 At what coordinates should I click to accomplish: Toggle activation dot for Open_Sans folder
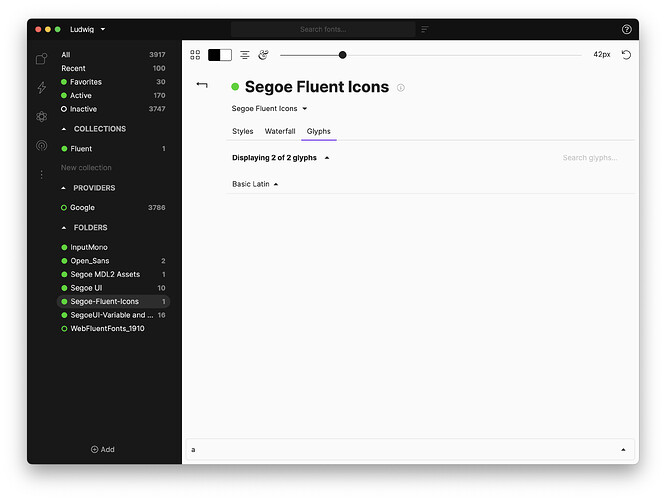click(x=64, y=261)
